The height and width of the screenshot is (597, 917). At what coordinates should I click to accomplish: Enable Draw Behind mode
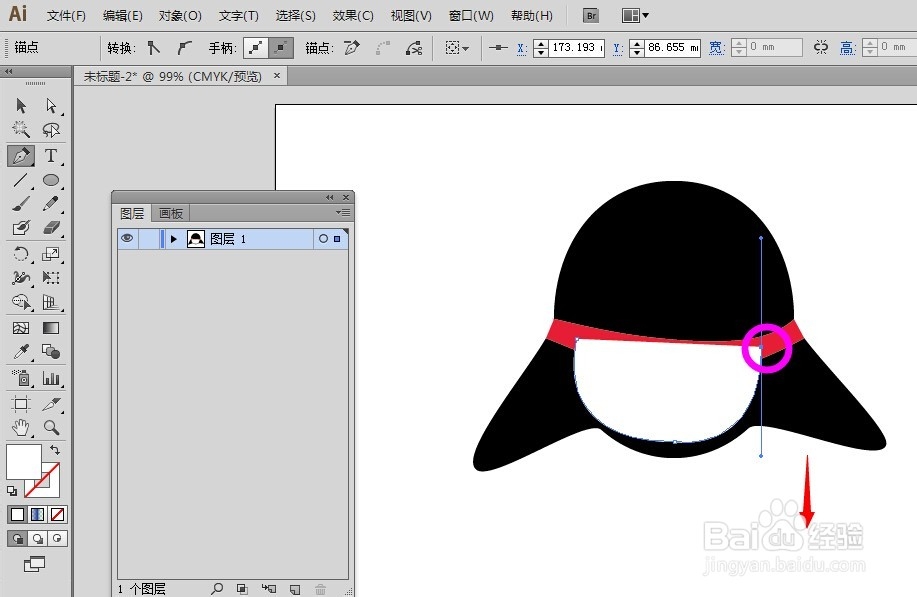pos(37,539)
